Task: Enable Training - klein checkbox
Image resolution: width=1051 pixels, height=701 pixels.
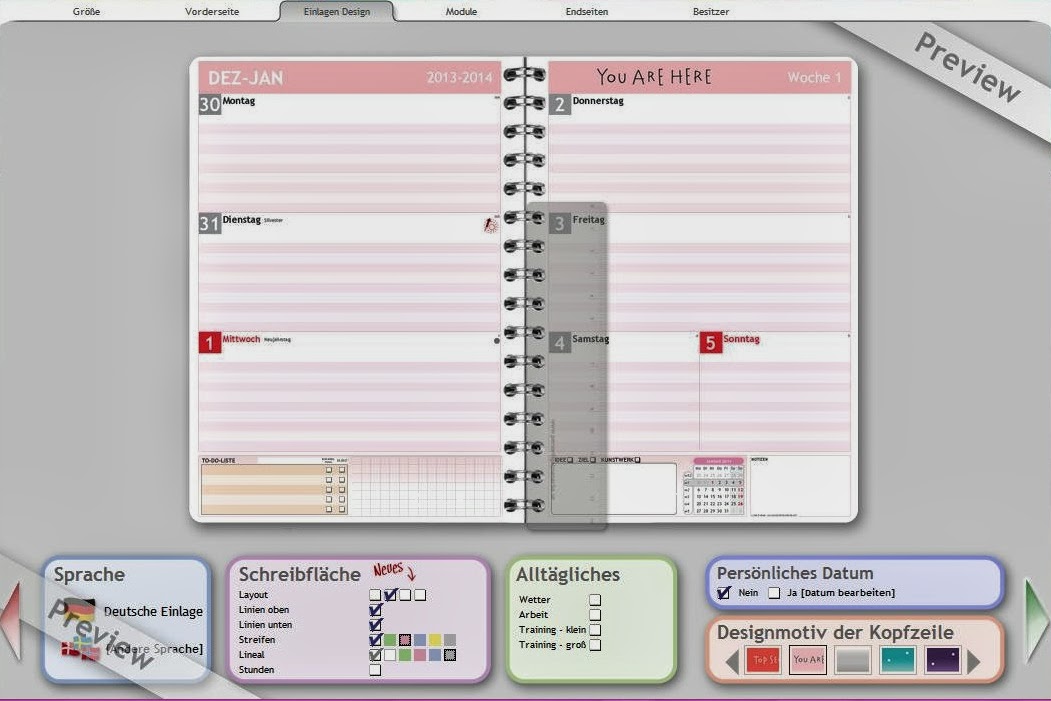Action: tap(595, 630)
